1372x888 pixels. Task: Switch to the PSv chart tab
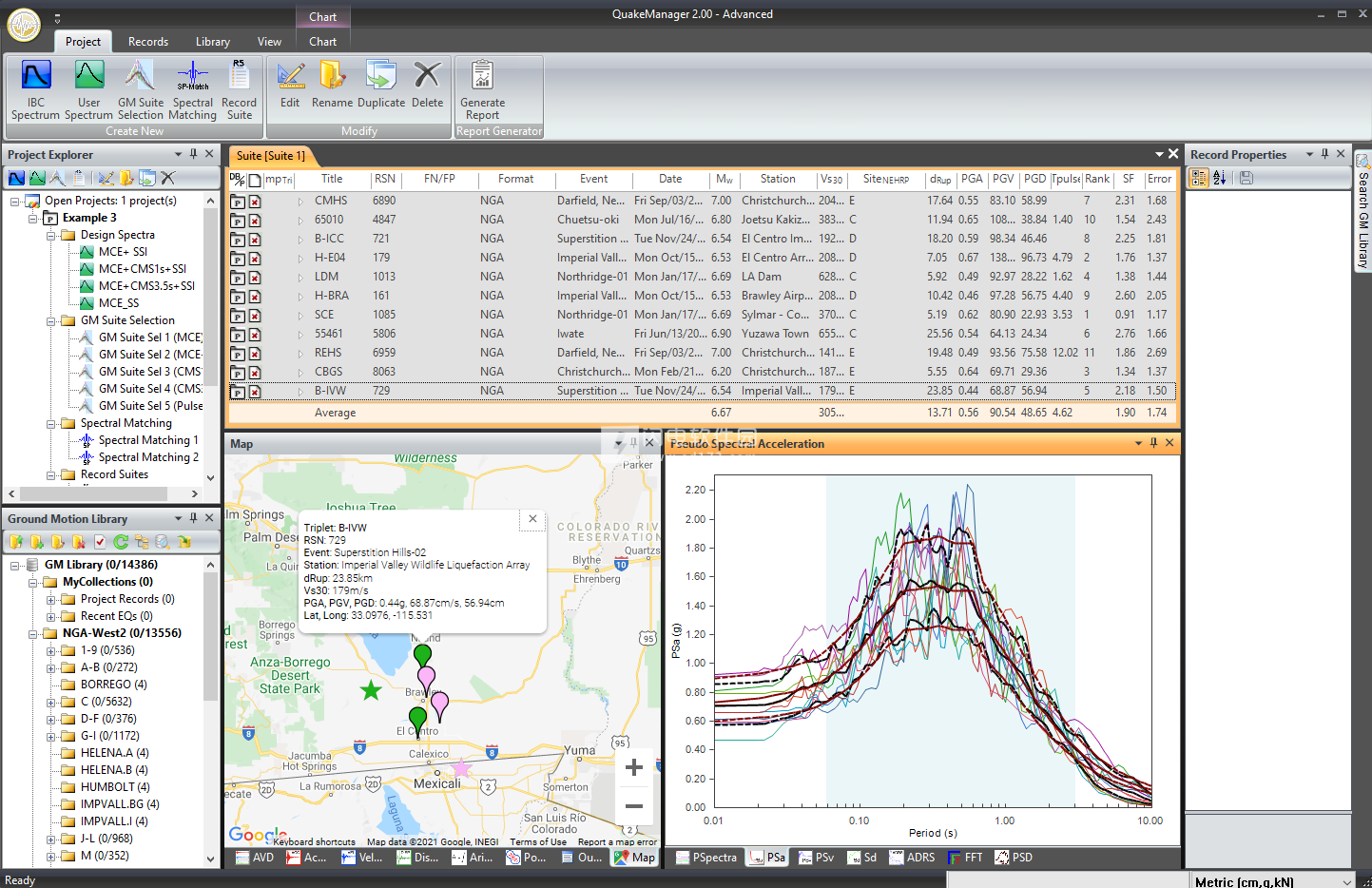click(816, 857)
